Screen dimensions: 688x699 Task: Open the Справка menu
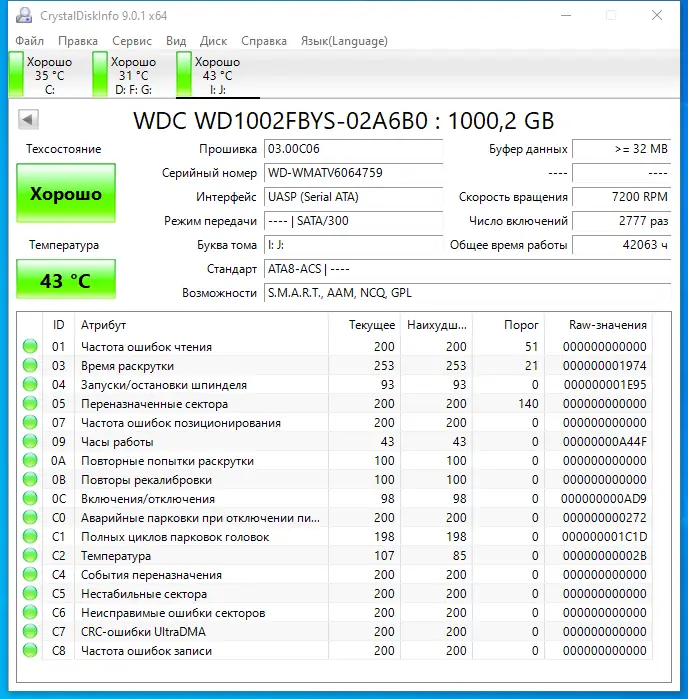(x=264, y=41)
